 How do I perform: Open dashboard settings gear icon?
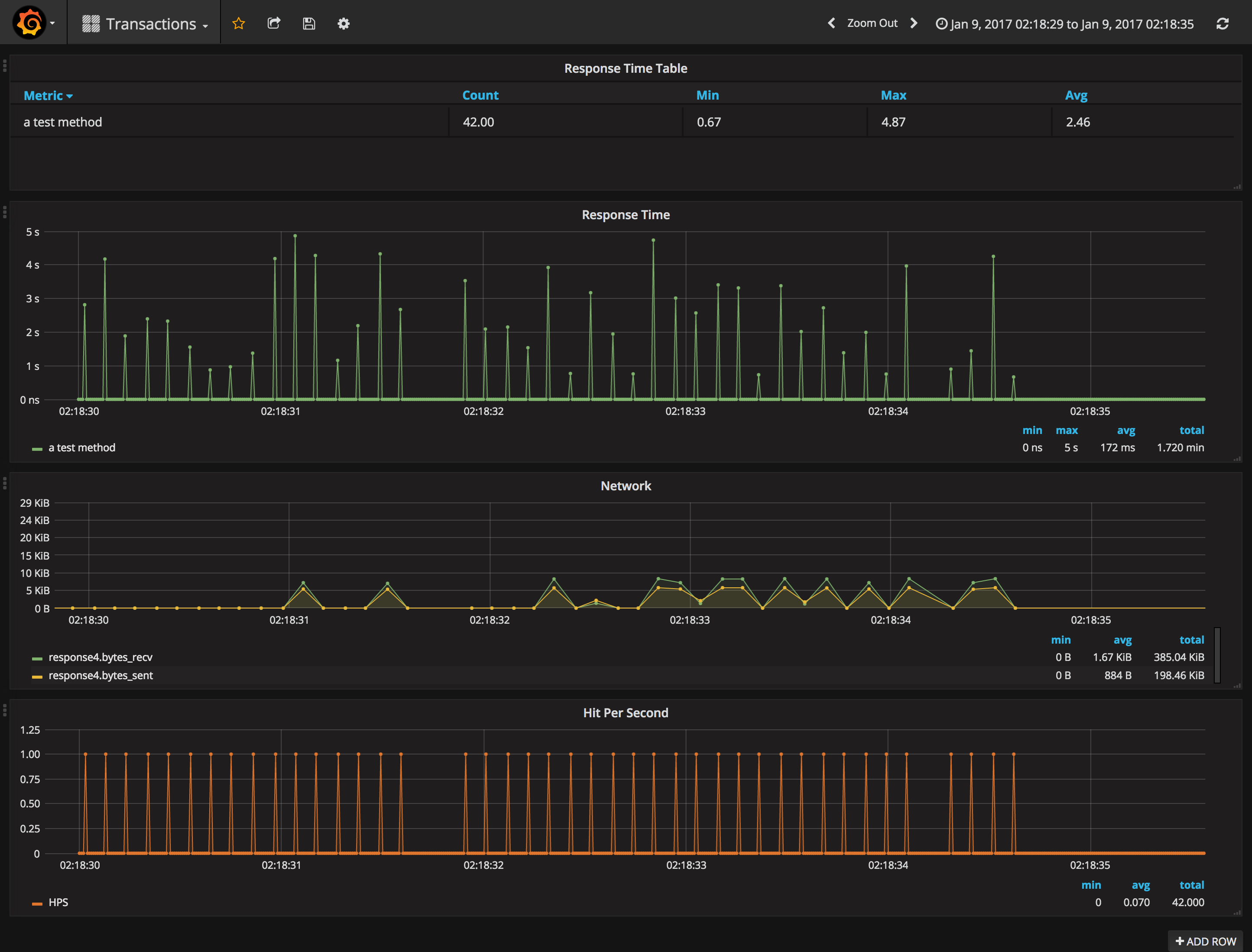tap(344, 23)
